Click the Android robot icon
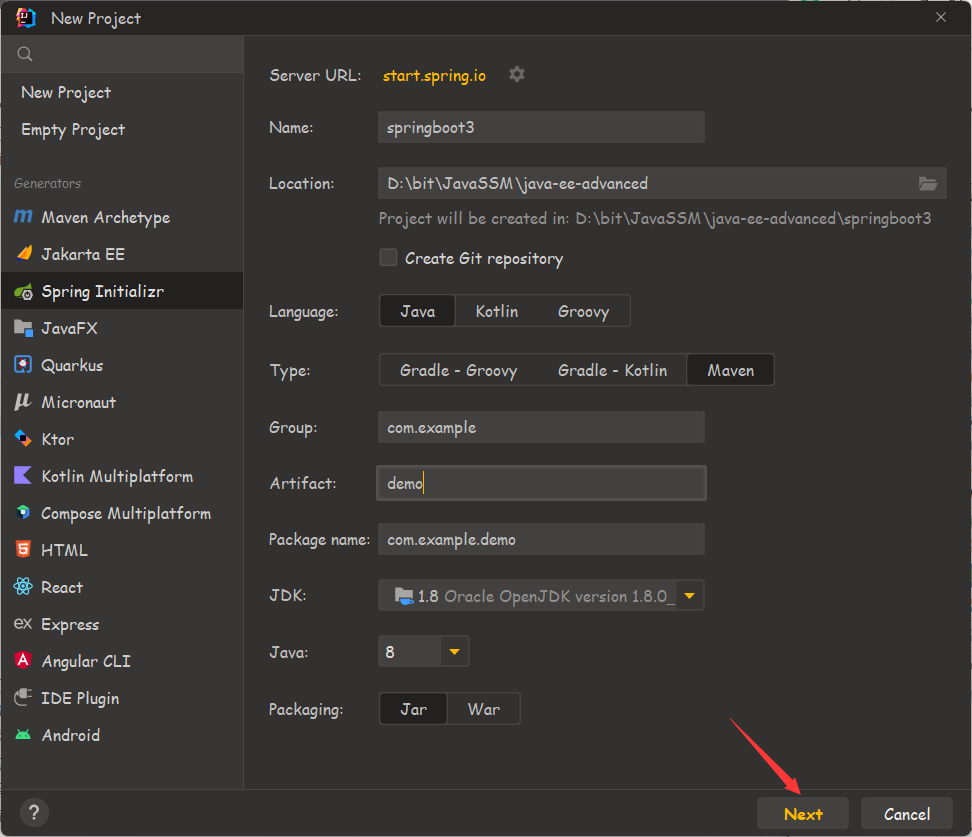This screenshot has height=837, width=972. (23, 735)
